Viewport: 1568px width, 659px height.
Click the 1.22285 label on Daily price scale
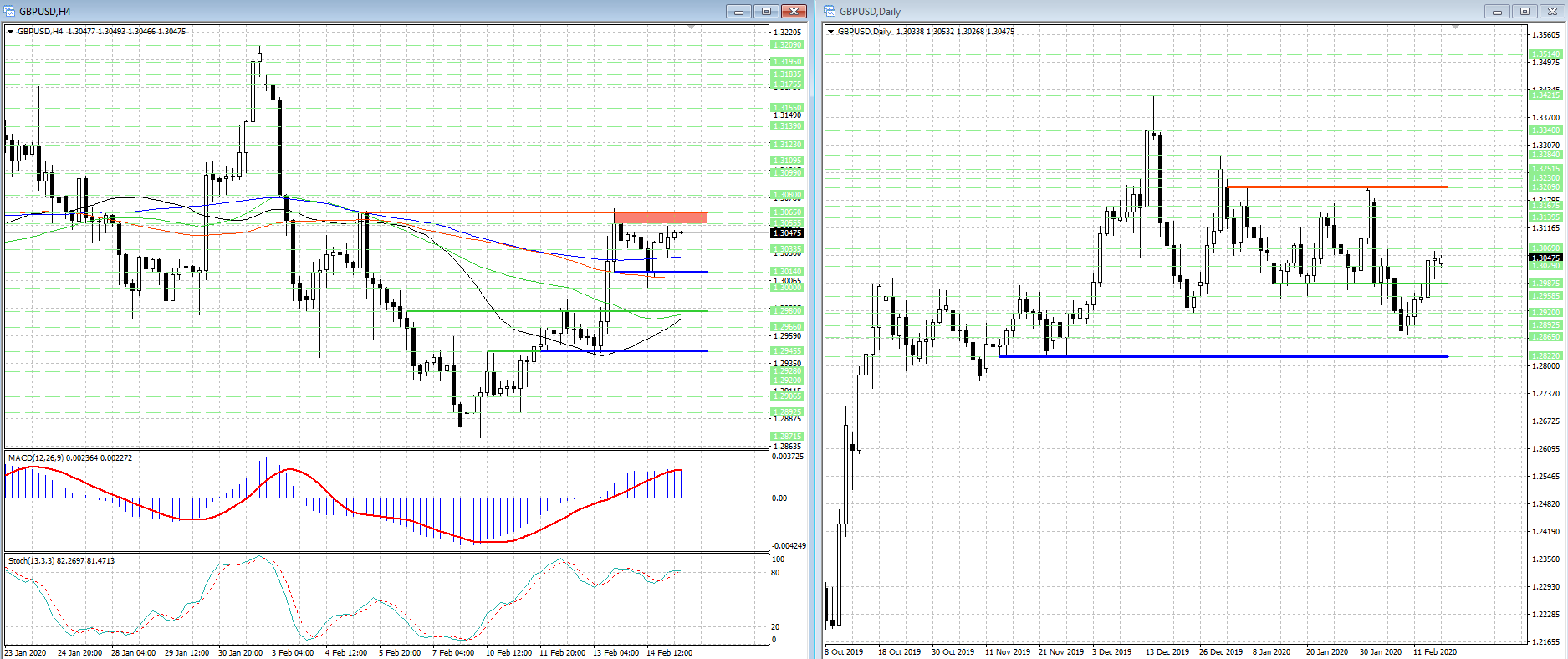(1545, 615)
